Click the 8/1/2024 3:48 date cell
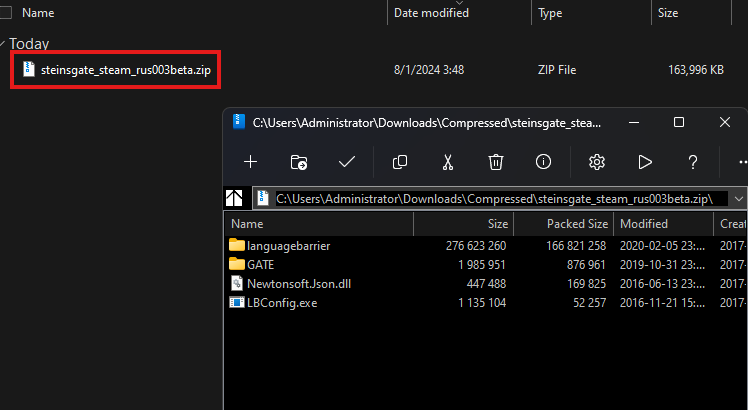This screenshot has height=410, width=748. click(x=429, y=70)
